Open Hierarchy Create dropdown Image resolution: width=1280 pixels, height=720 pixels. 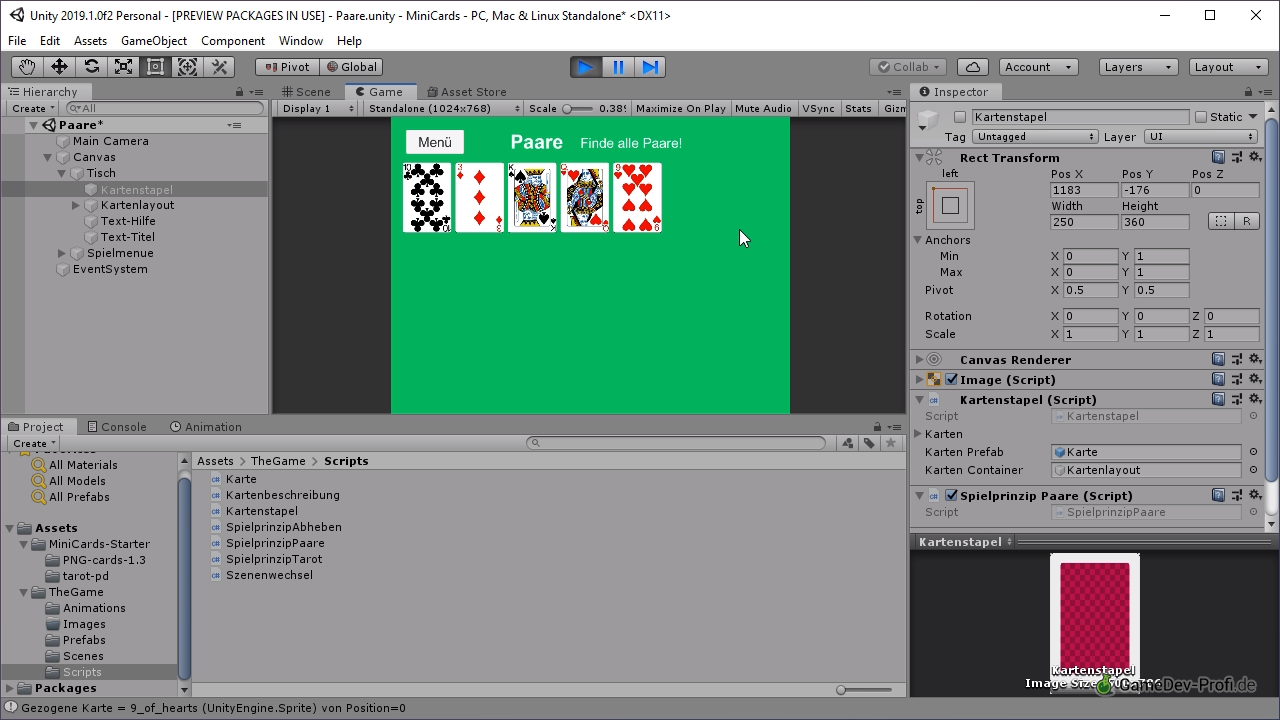click(x=33, y=108)
